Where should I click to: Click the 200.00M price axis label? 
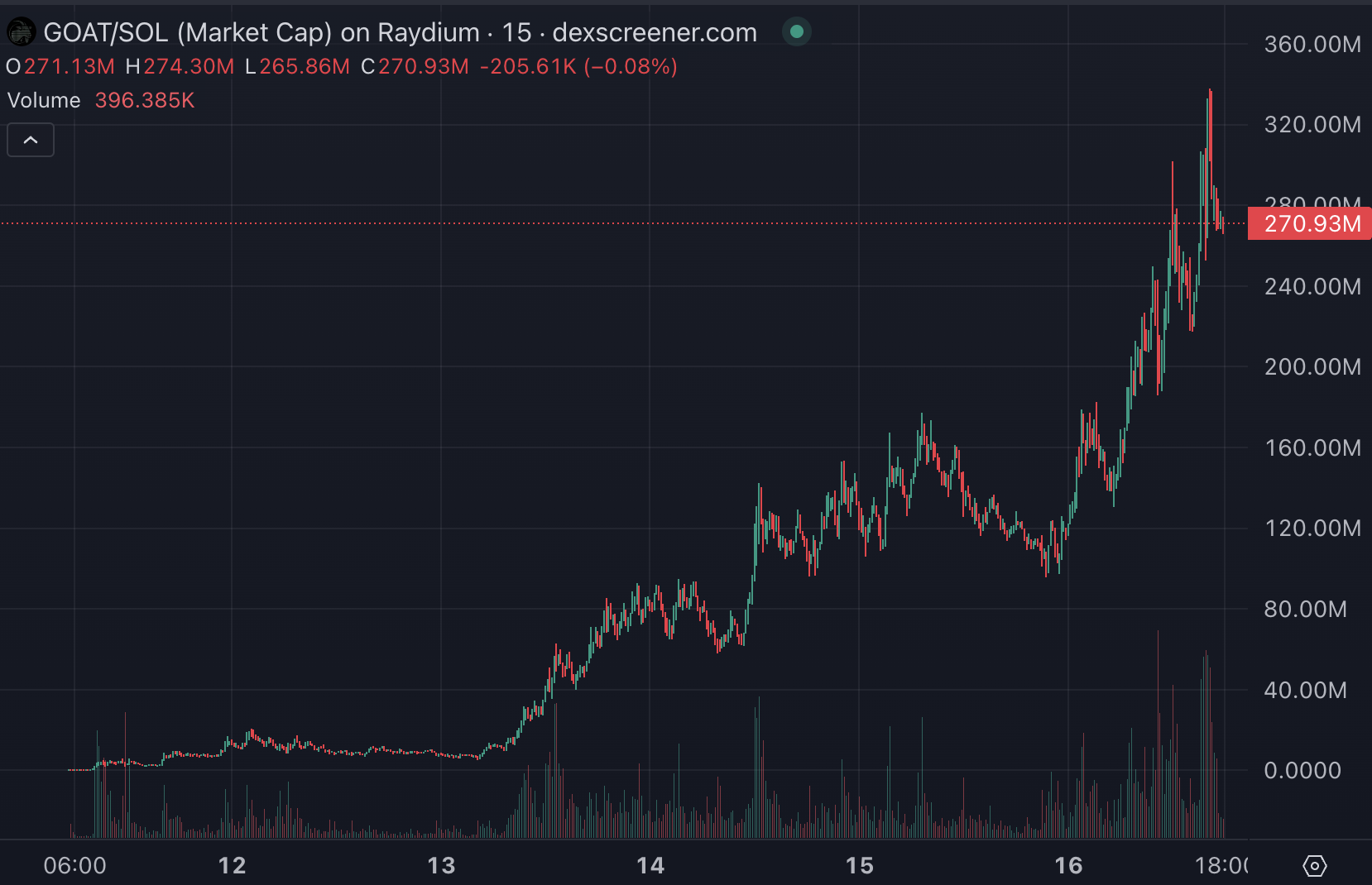click(x=1312, y=366)
